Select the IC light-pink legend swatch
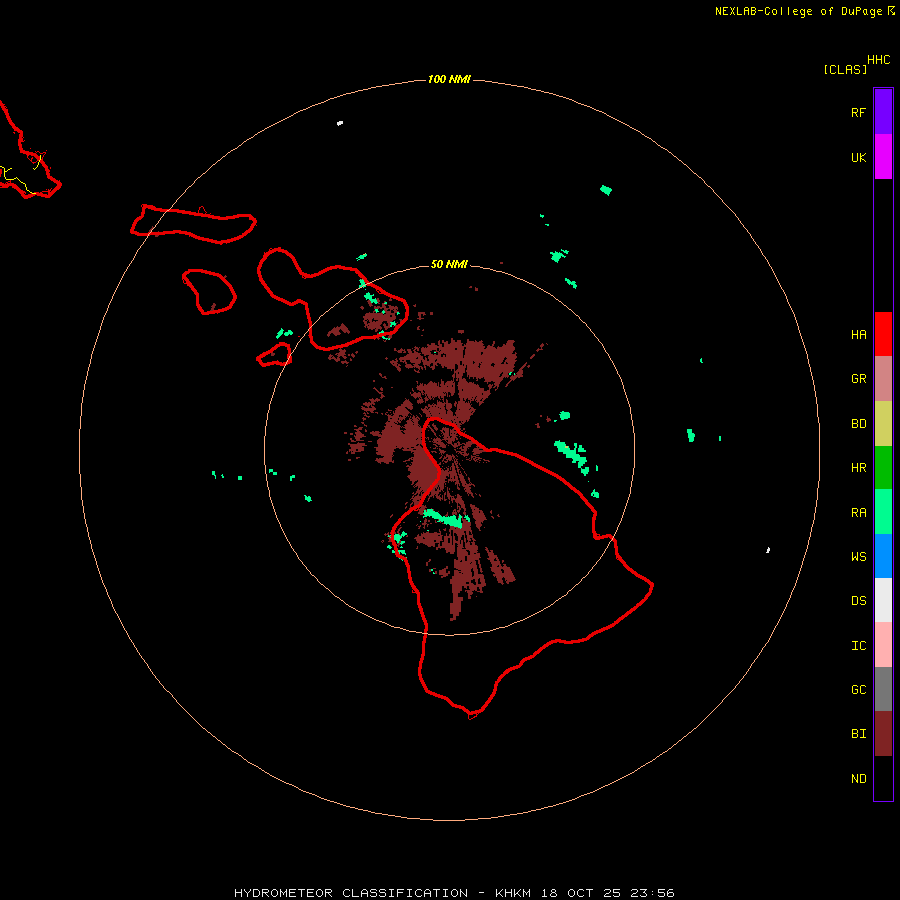 883,645
